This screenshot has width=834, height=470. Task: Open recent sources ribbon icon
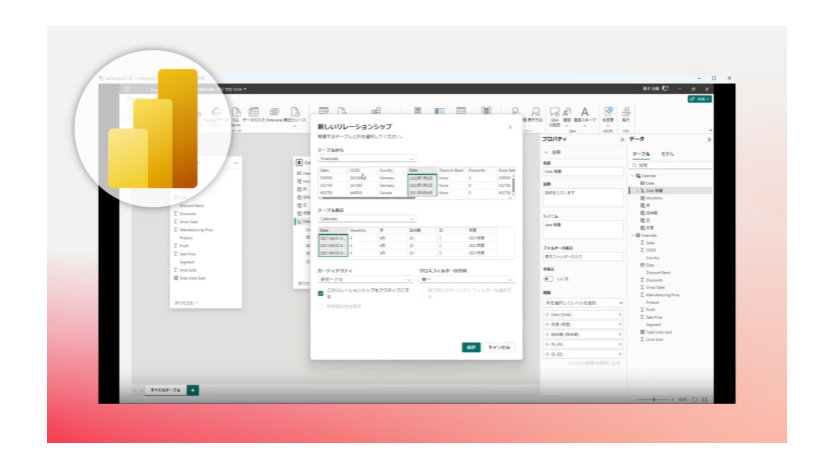pos(295,114)
